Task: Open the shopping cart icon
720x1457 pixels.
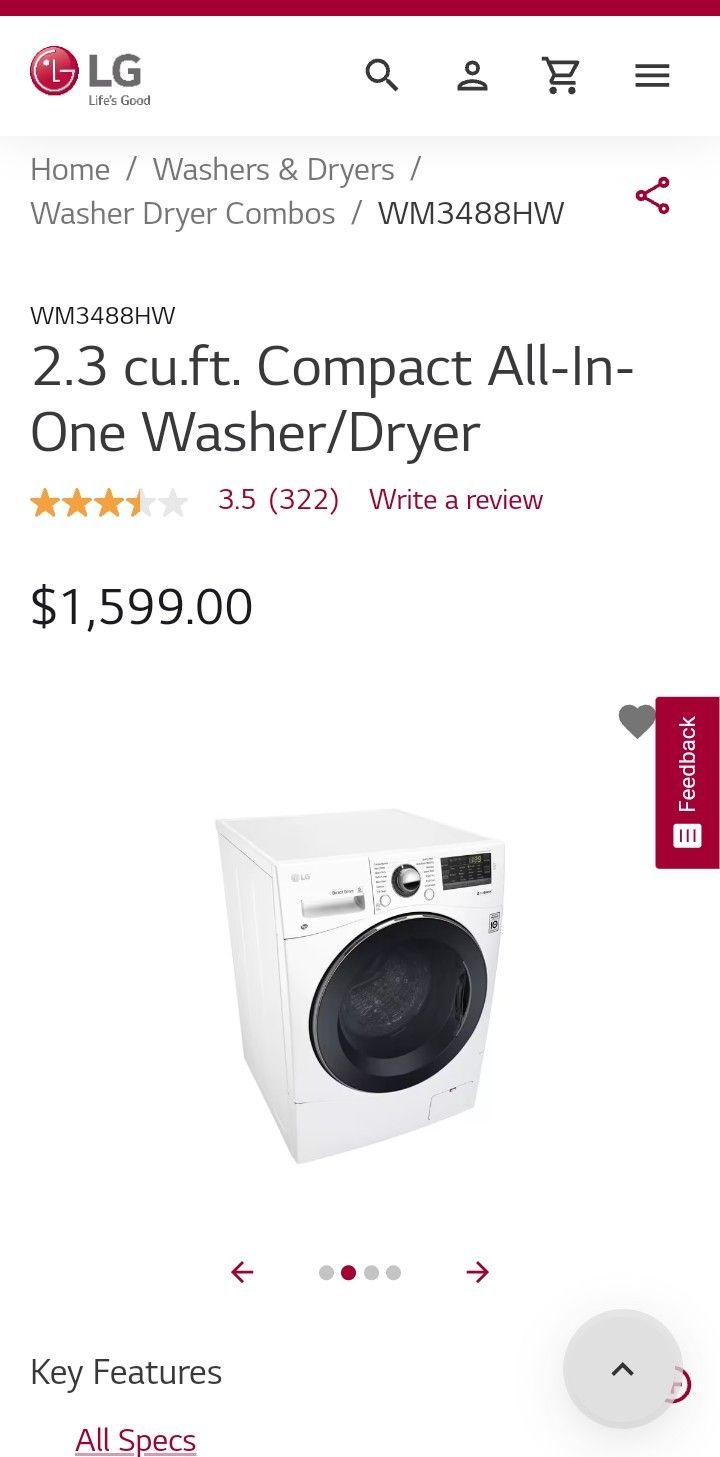Action: 562,75
